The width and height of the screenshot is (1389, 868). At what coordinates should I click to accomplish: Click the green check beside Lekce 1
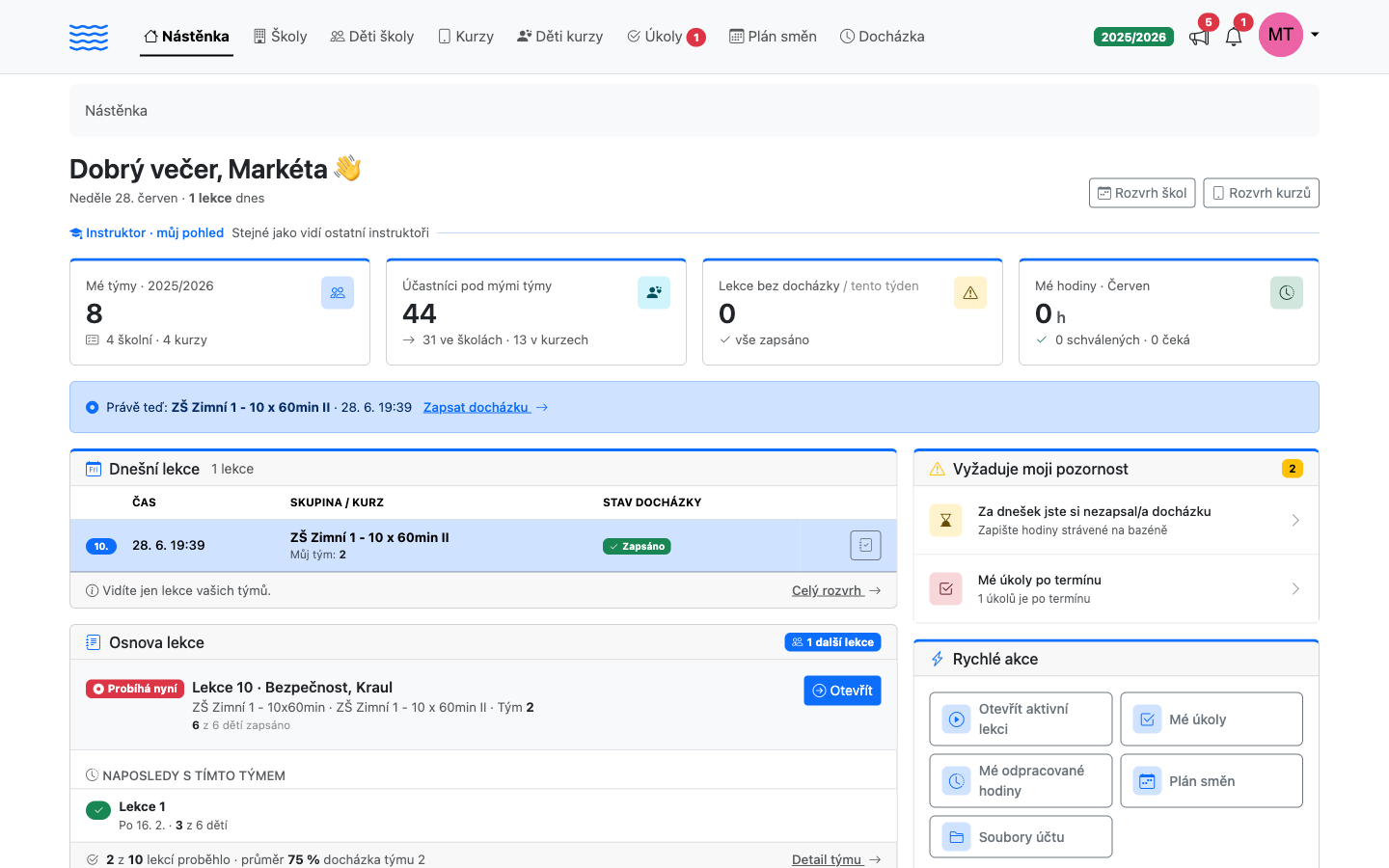(x=98, y=811)
